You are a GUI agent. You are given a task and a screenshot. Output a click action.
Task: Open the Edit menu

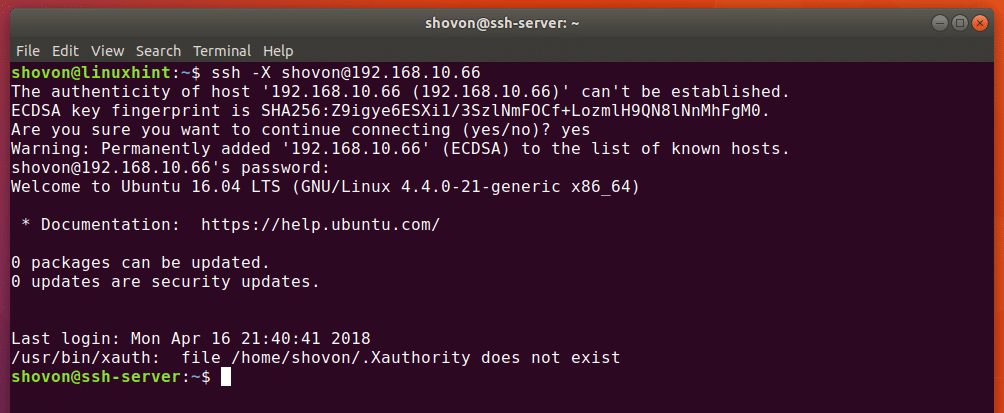tap(65, 50)
